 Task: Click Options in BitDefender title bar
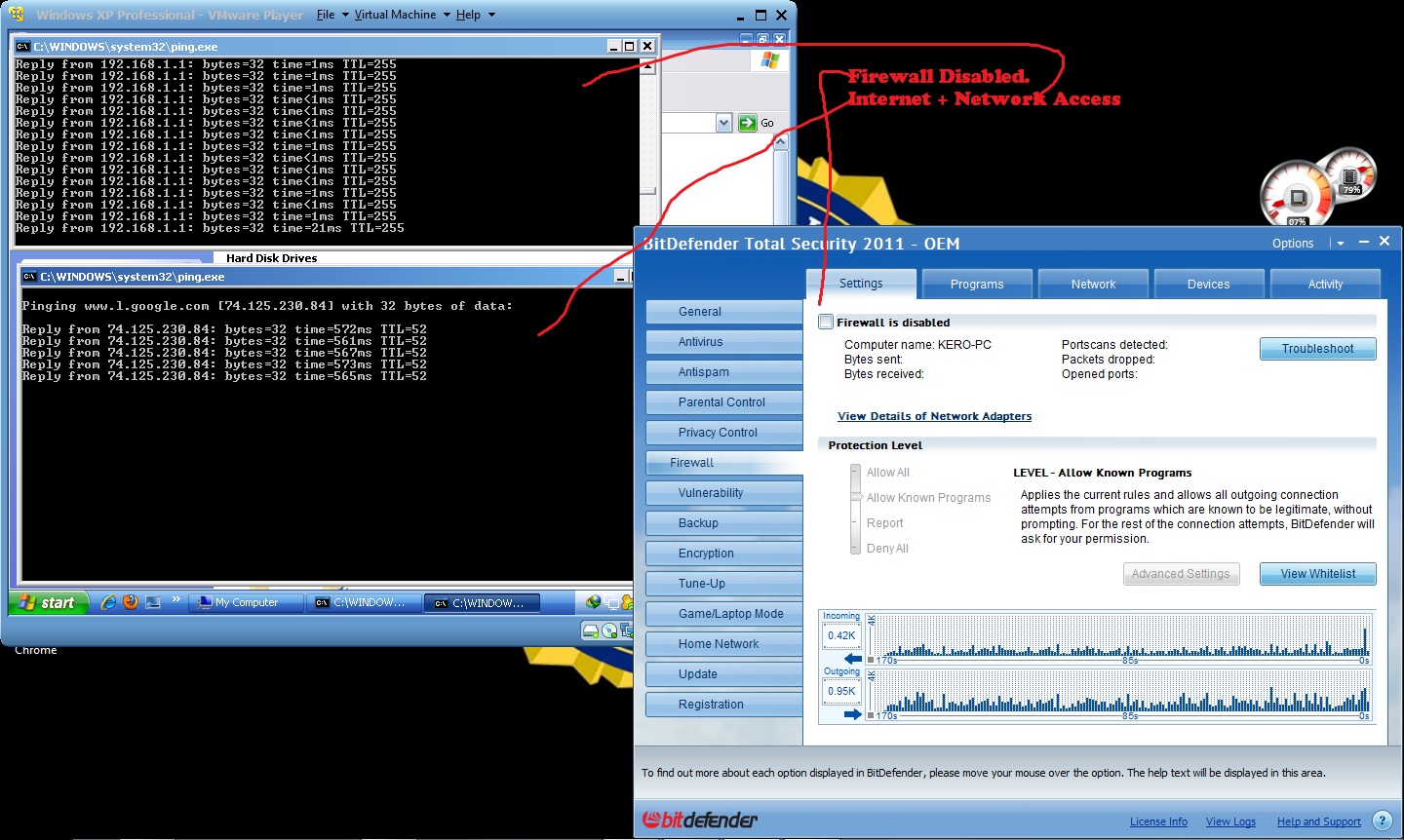(1293, 244)
